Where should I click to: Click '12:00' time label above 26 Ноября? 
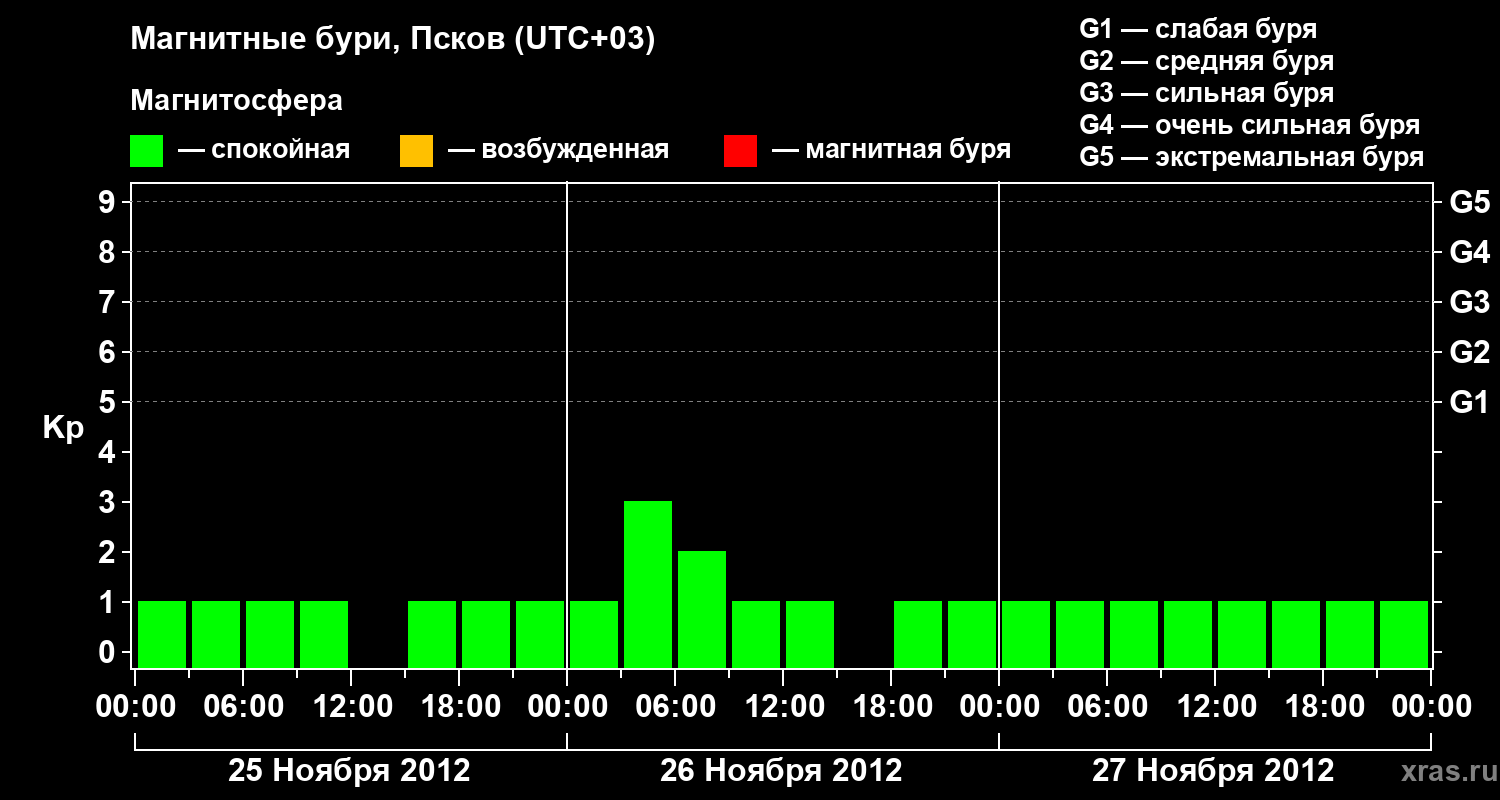tap(783, 707)
